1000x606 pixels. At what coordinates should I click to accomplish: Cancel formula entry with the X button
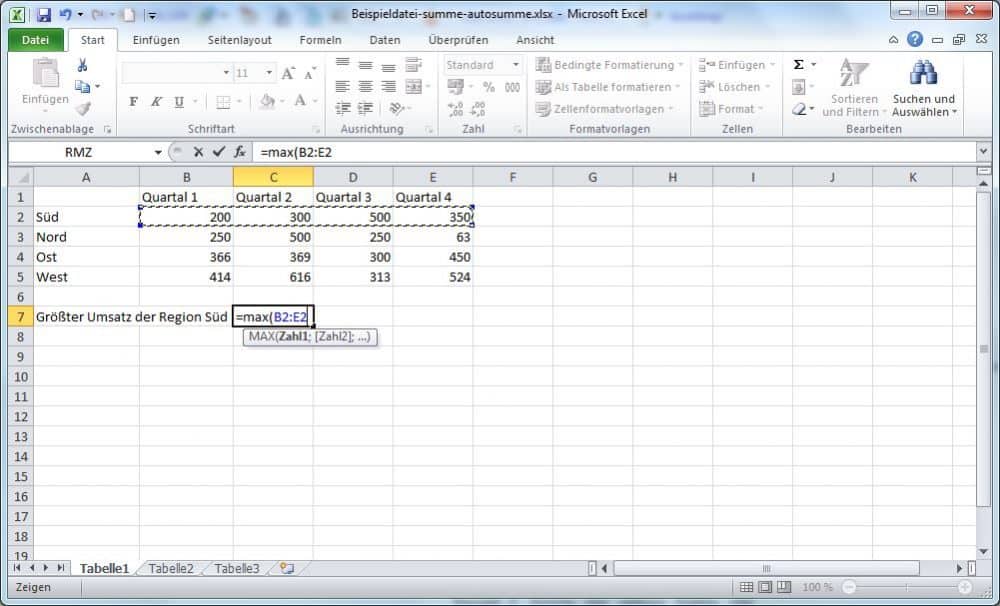[x=198, y=152]
